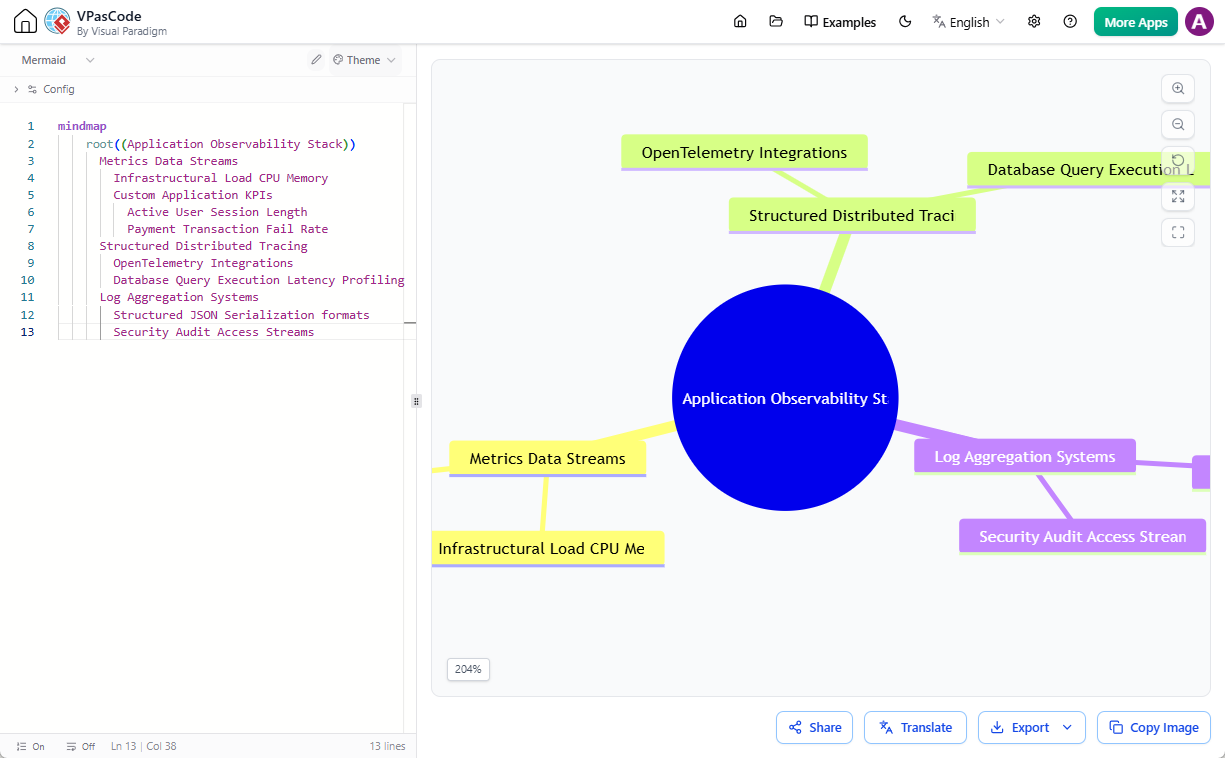Click code line 'Security Audit Access Streams'
The image size is (1225, 758).
214,332
